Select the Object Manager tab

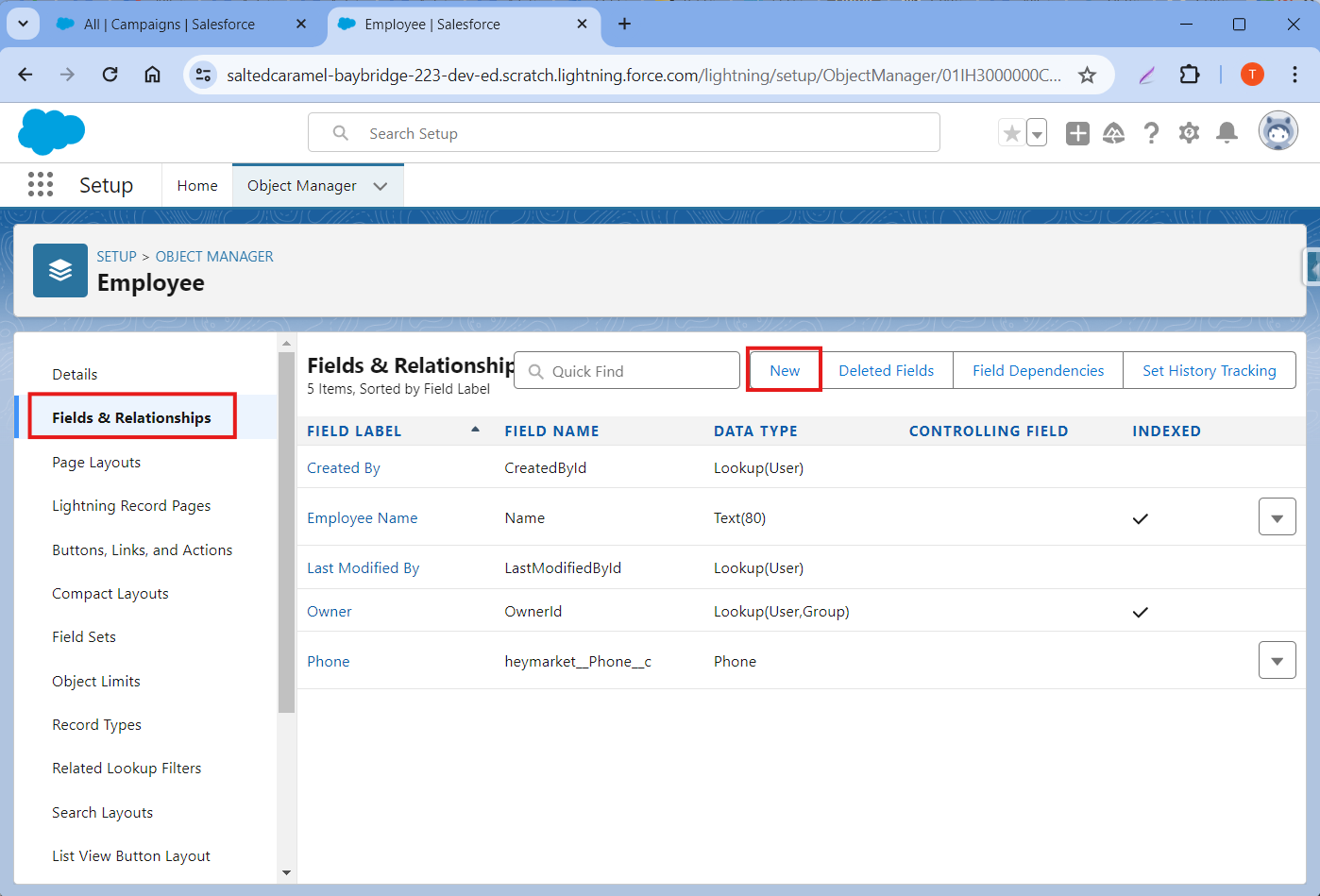pos(302,186)
